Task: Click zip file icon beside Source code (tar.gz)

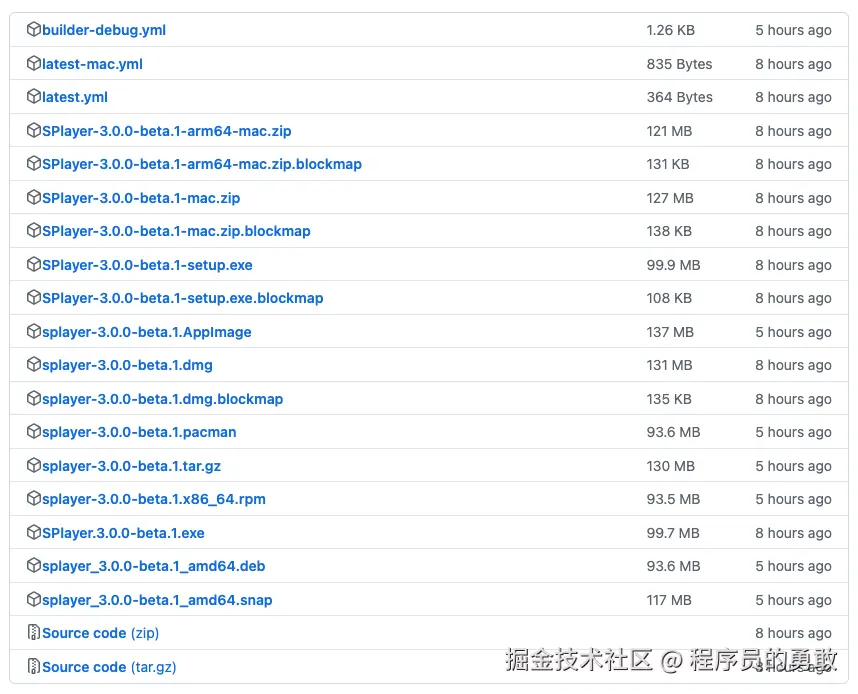Action: (x=34, y=666)
